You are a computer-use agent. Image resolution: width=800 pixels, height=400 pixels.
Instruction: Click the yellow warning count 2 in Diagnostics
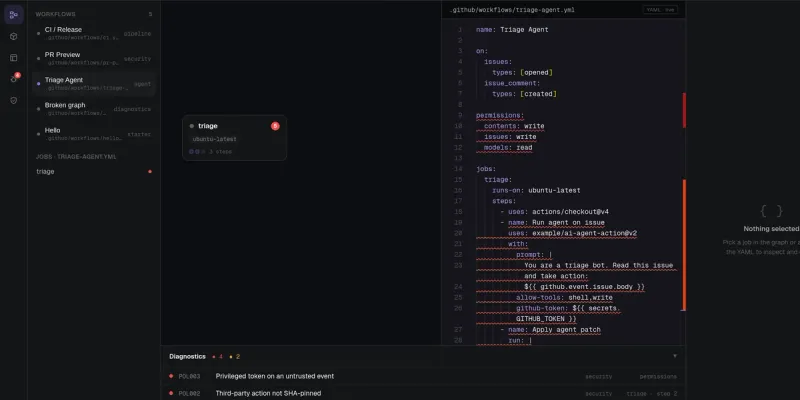coord(235,357)
